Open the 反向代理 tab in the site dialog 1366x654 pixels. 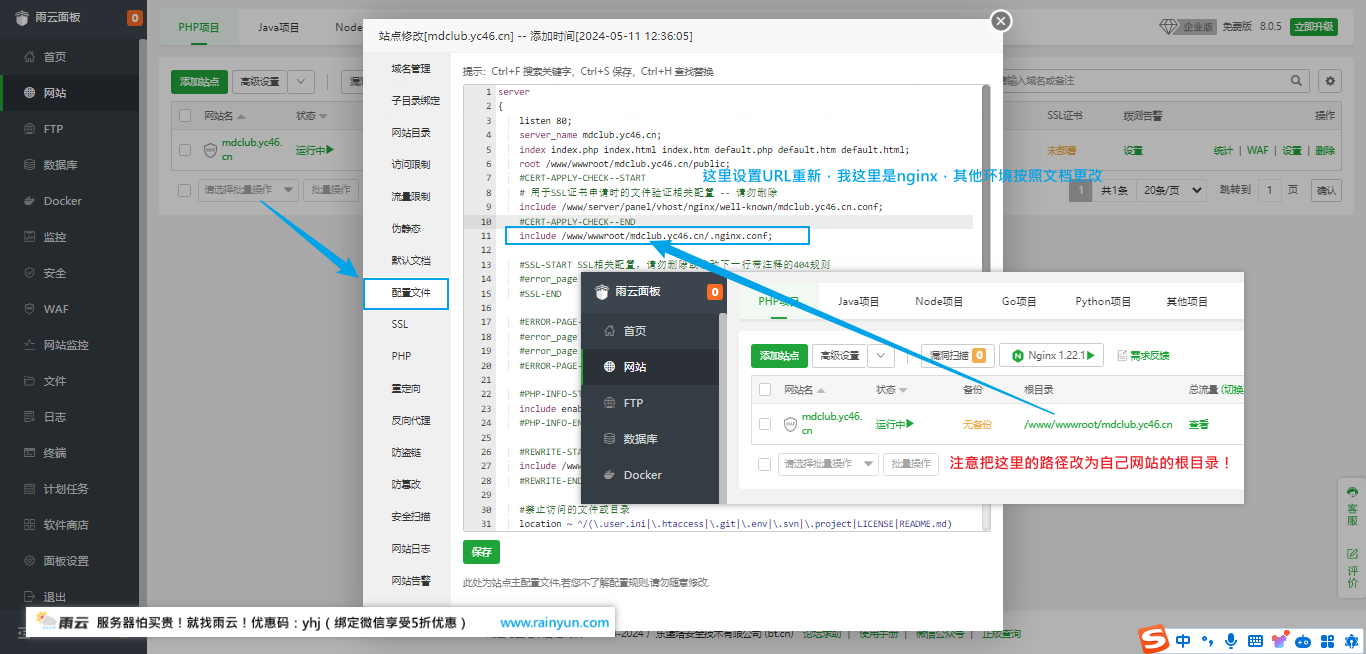point(411,421)
